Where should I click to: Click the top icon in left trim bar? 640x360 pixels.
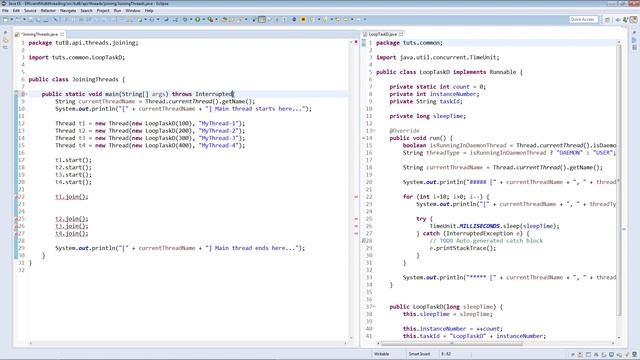click(5, 33)
